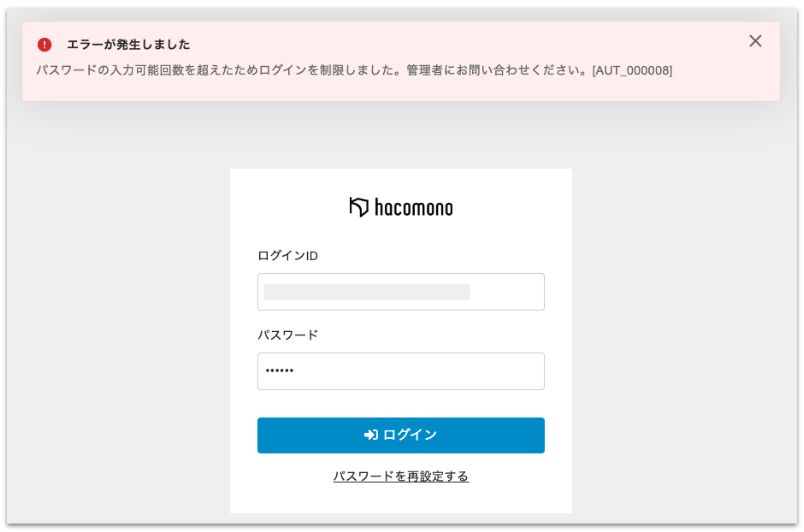Focus the ログインID input field
Screen dimensions: 804x532
(x=400, y=292)
